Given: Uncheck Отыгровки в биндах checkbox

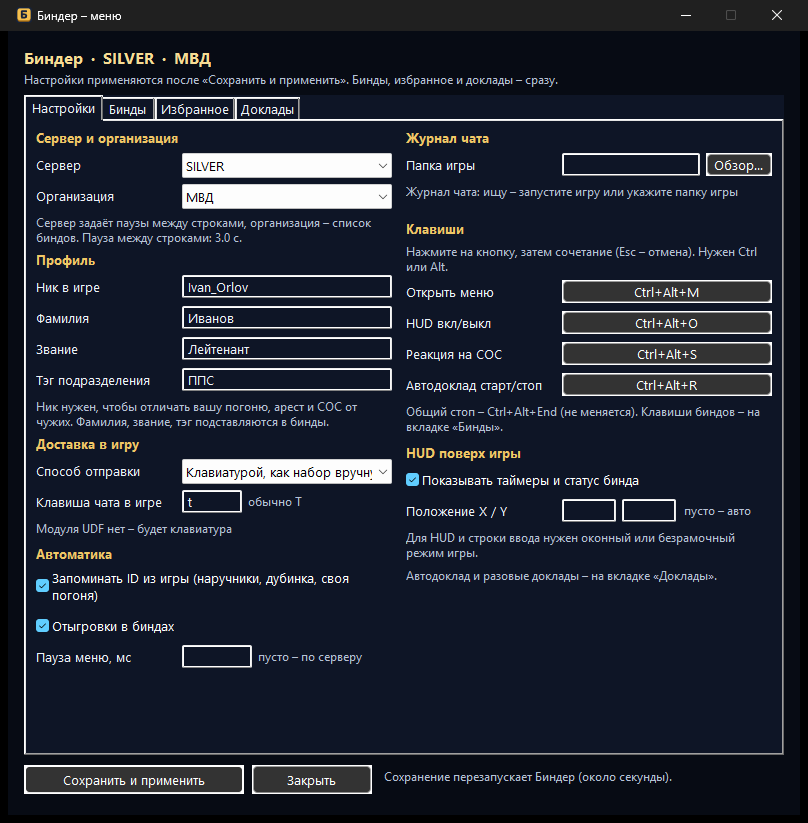Looking at the screenshot, I should [x=43, y=626].
